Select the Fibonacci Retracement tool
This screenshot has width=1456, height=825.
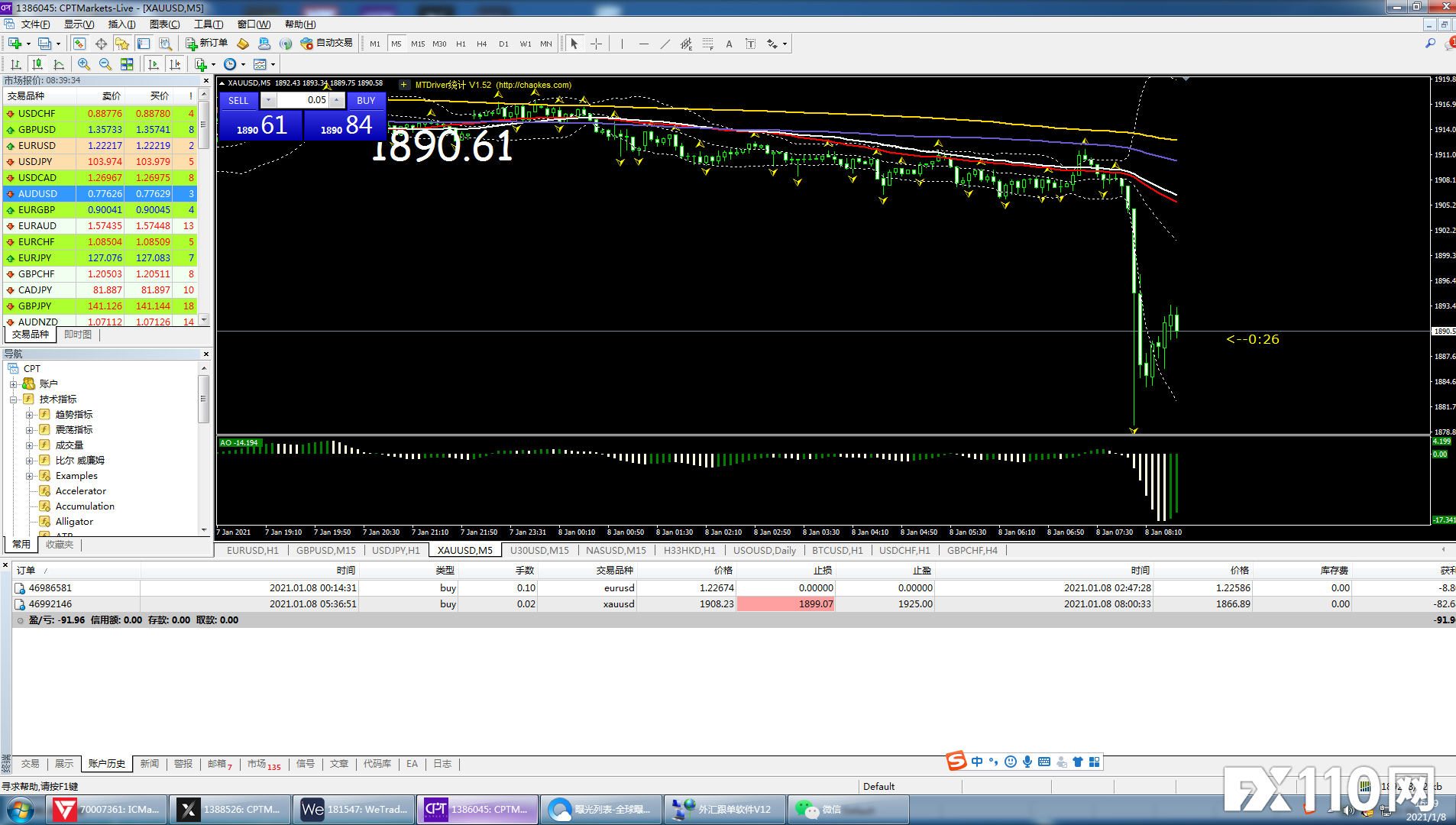(707, 44)
